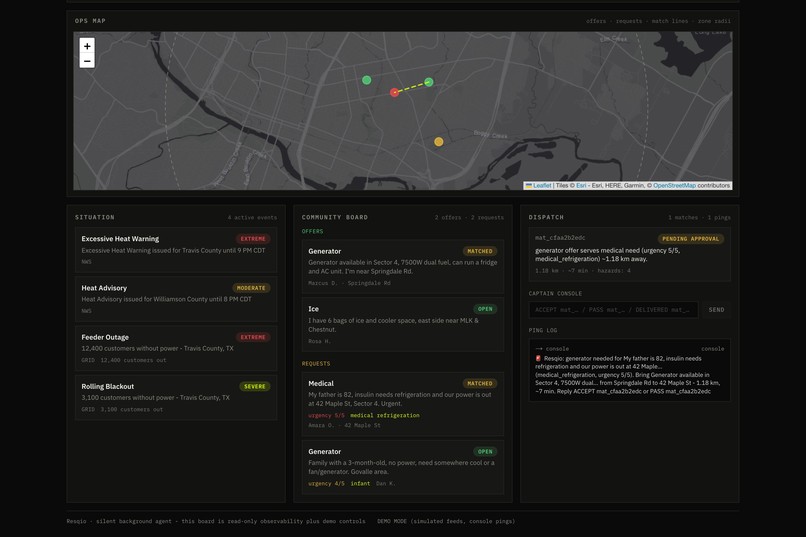Click the CAPTAIN CONSOLE heading

click(555, 293)
